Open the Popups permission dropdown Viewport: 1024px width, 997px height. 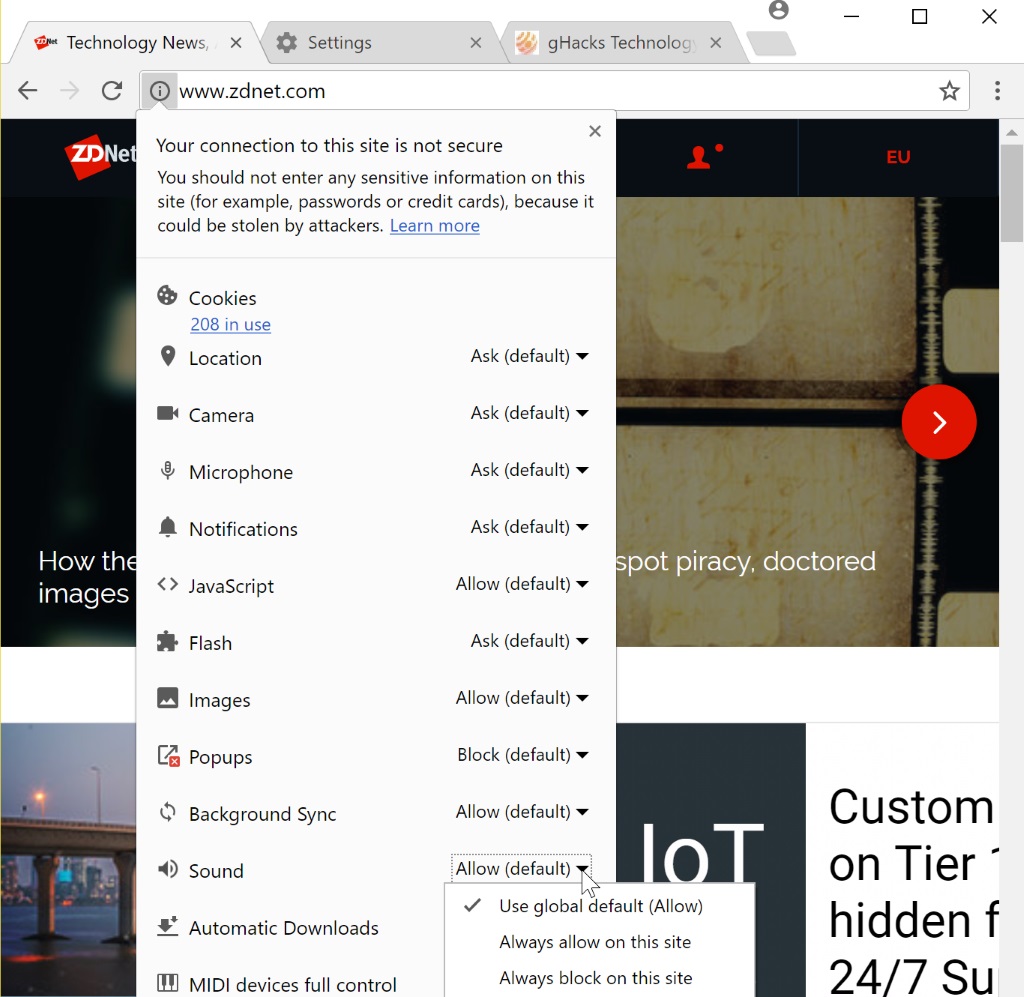pos(522,755)
